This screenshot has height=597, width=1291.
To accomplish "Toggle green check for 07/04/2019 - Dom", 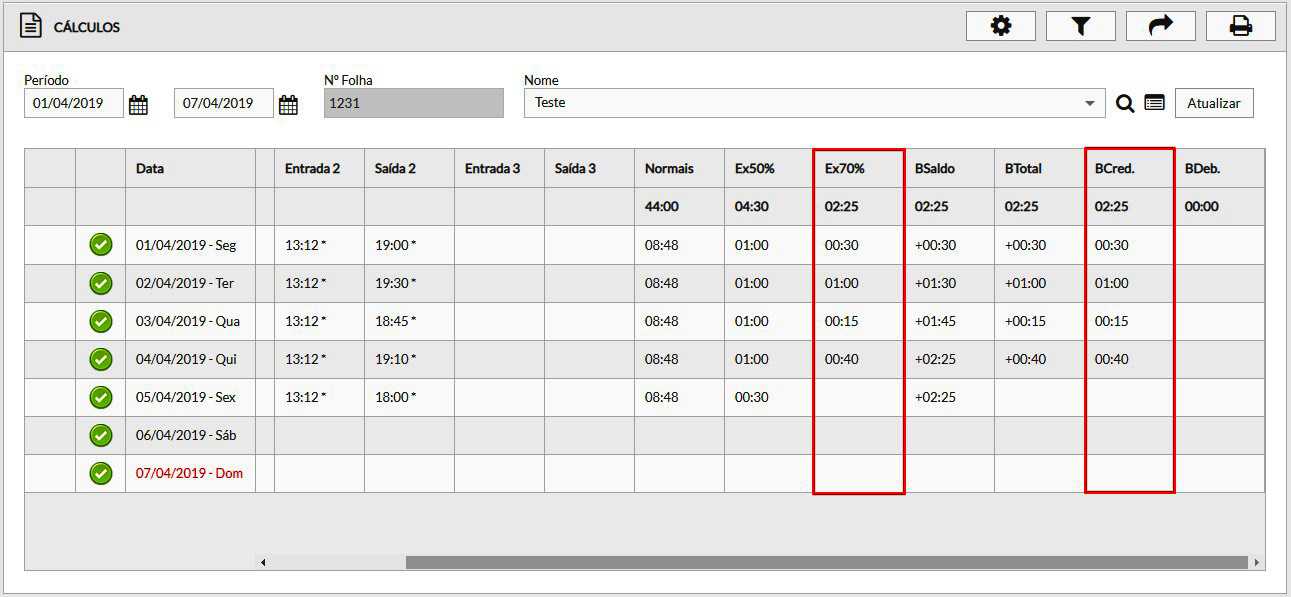I will pyautogui.click(x=100, y=473).
